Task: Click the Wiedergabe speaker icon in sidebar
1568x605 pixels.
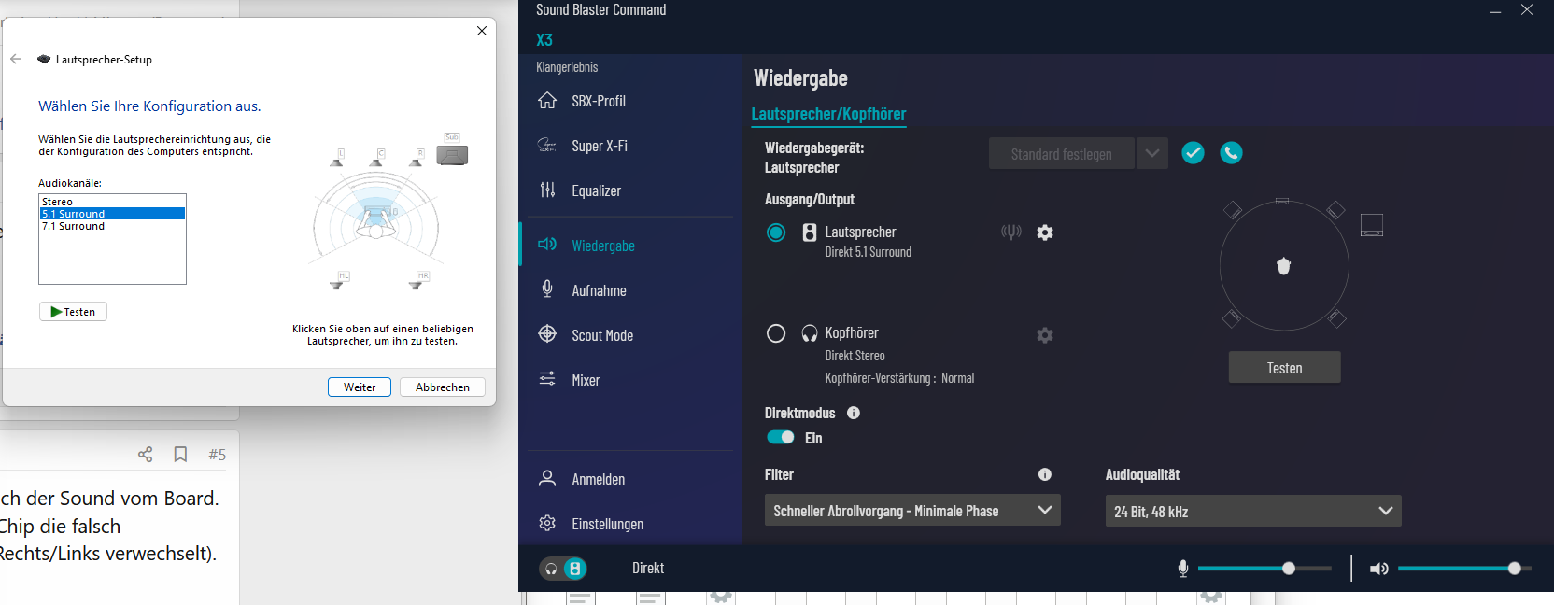Action: (x=547, y=245)
